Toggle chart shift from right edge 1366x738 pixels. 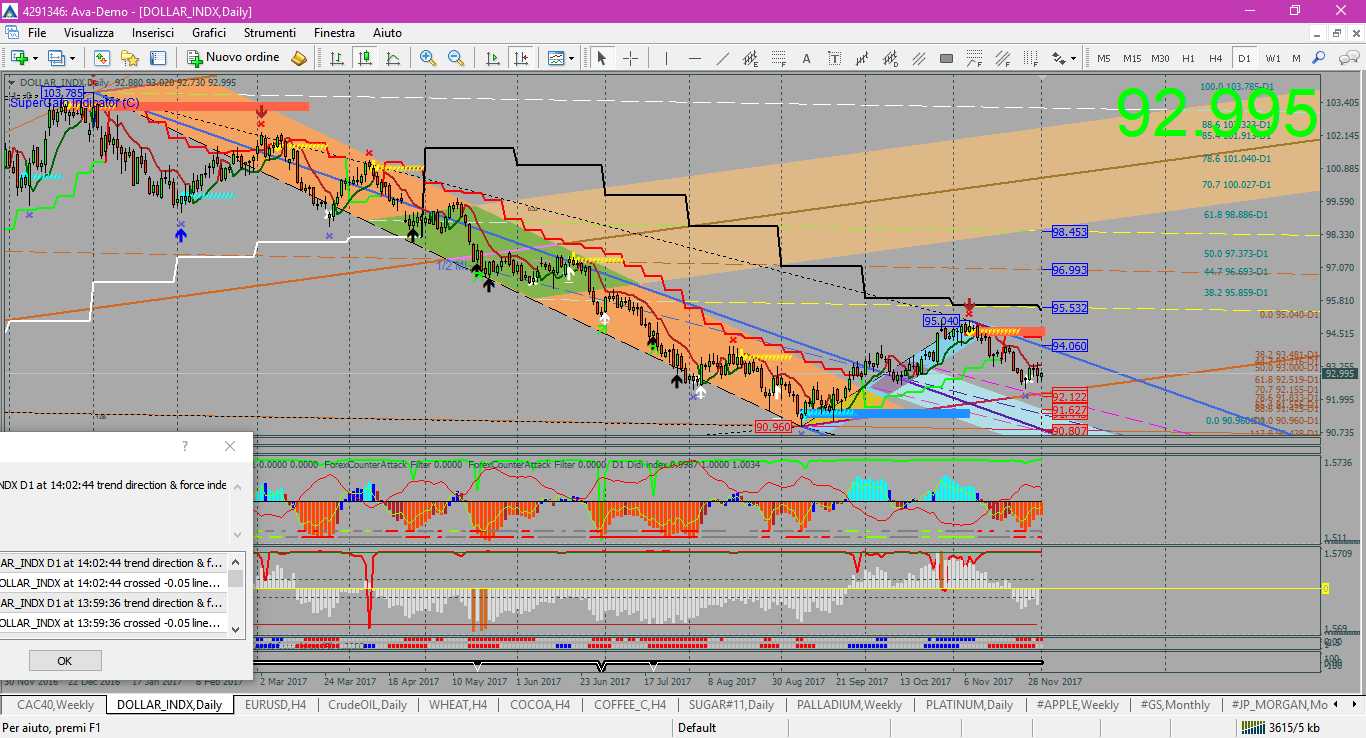(519, 58)
